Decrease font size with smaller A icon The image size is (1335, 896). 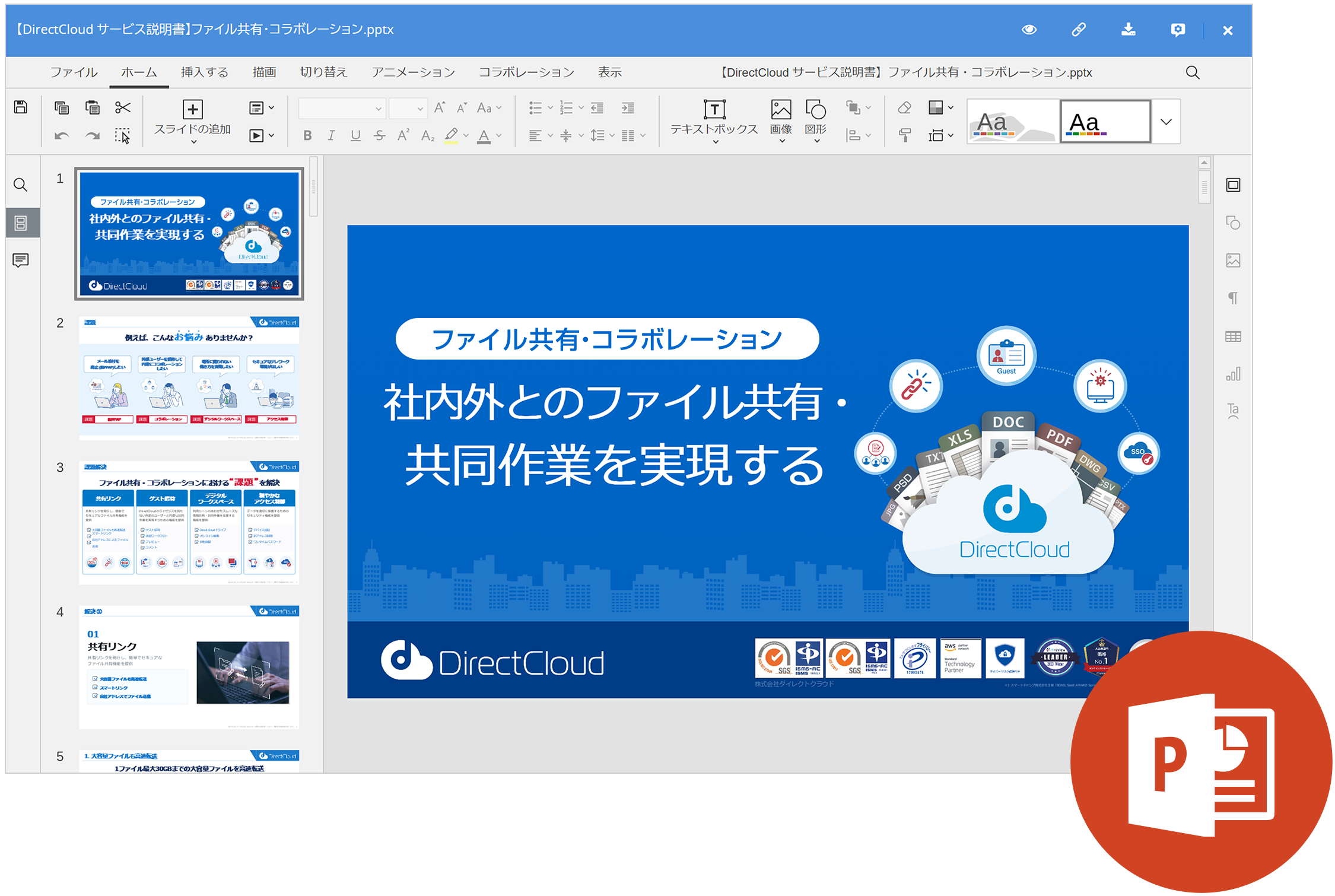tap(462, 108)
